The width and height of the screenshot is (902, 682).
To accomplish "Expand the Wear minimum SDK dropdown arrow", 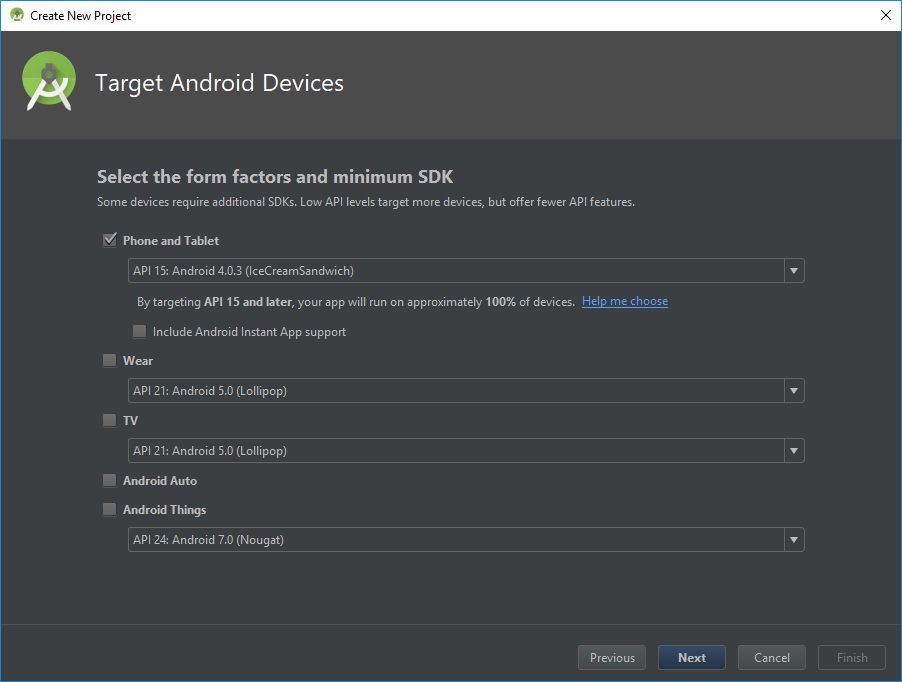I will pyautogui.click(x=793, y=391).
